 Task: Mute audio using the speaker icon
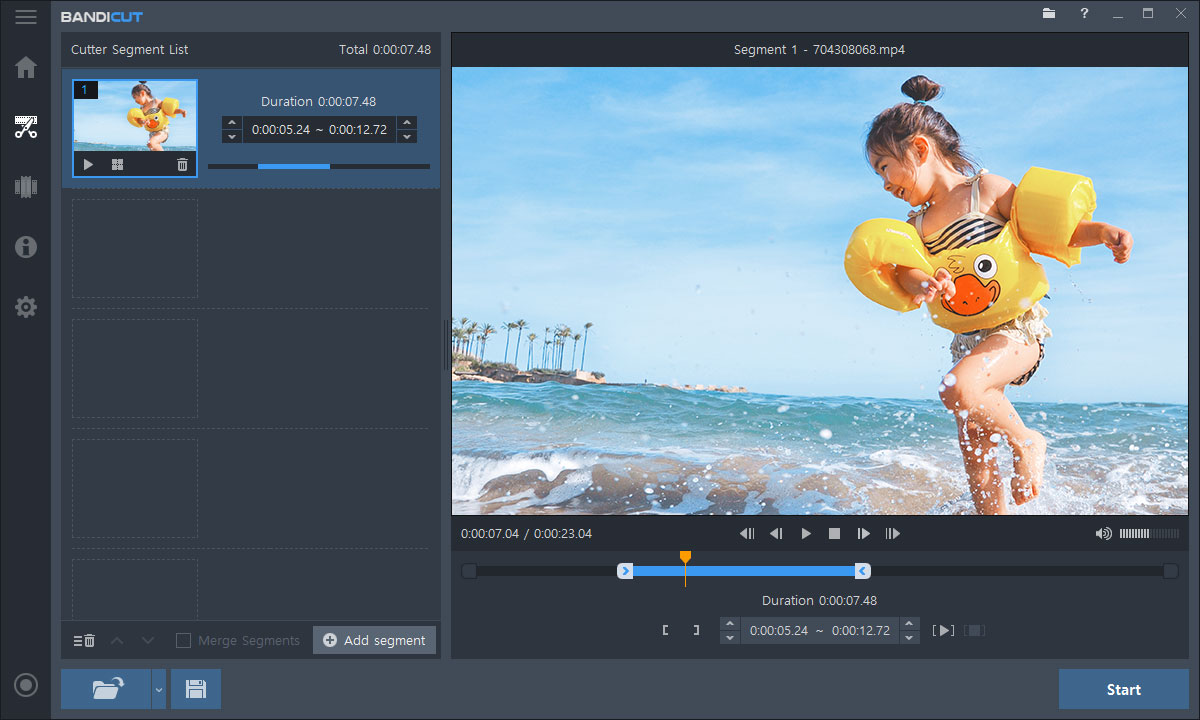coord(1104,533)
